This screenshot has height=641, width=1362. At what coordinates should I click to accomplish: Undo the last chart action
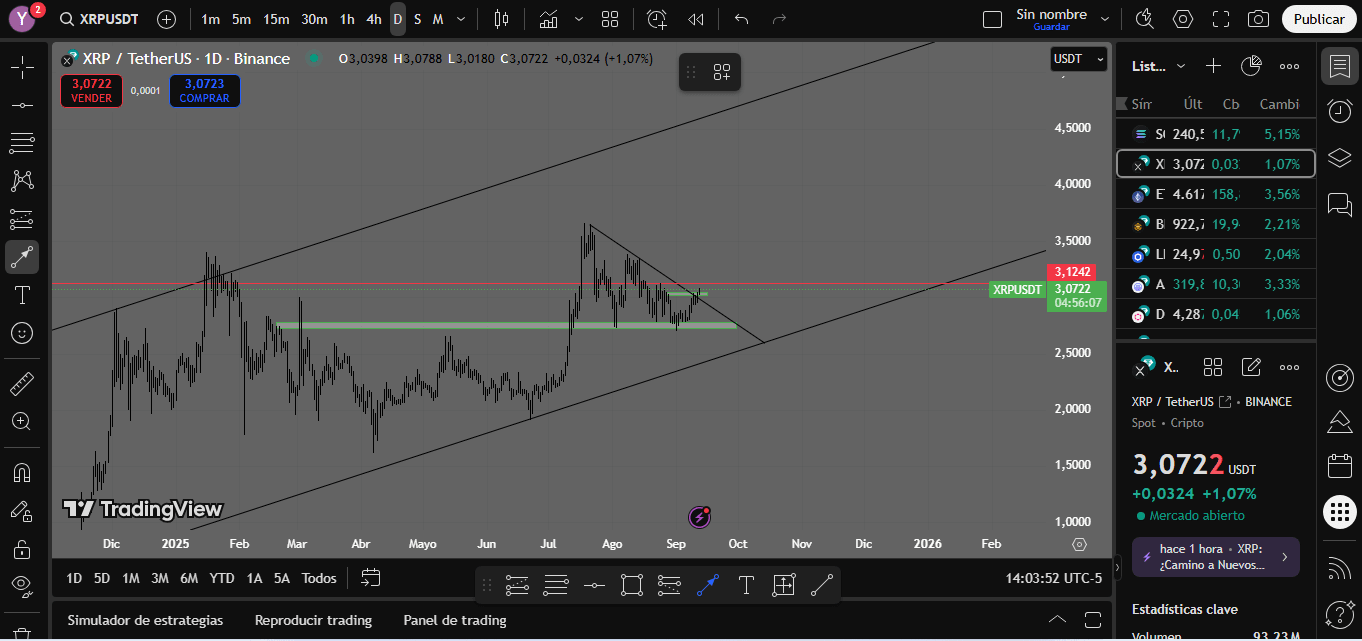[741, 19]
